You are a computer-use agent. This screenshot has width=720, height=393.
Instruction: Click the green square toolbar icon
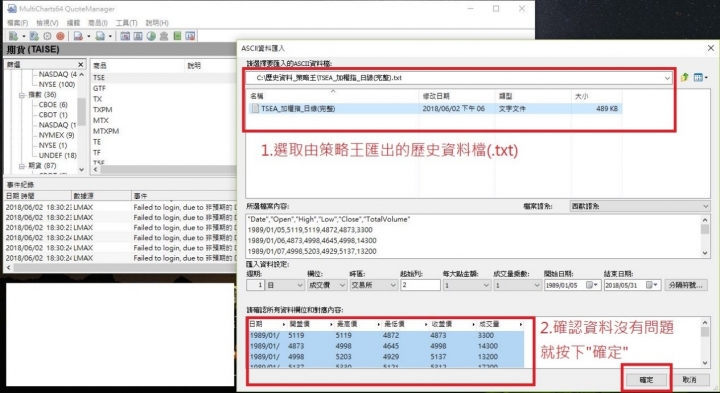177,36
